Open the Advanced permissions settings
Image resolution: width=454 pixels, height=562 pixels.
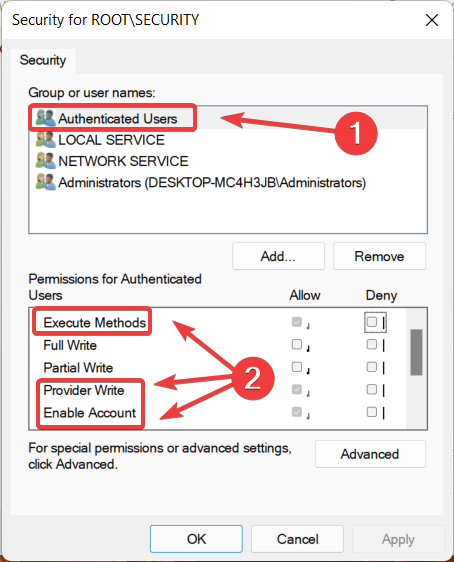(370, 454)
